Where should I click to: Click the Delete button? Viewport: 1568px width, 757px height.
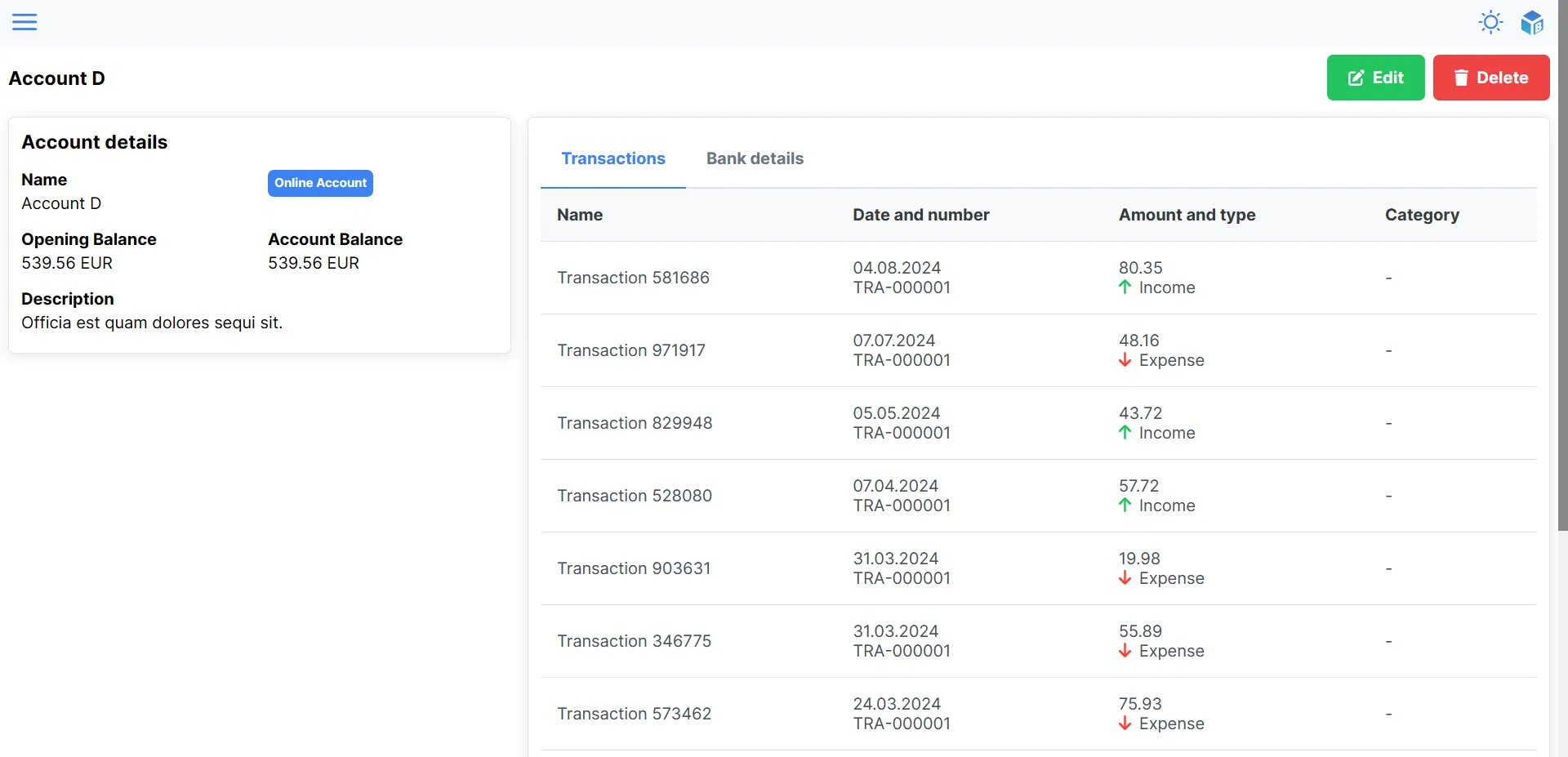(1491, 78)
